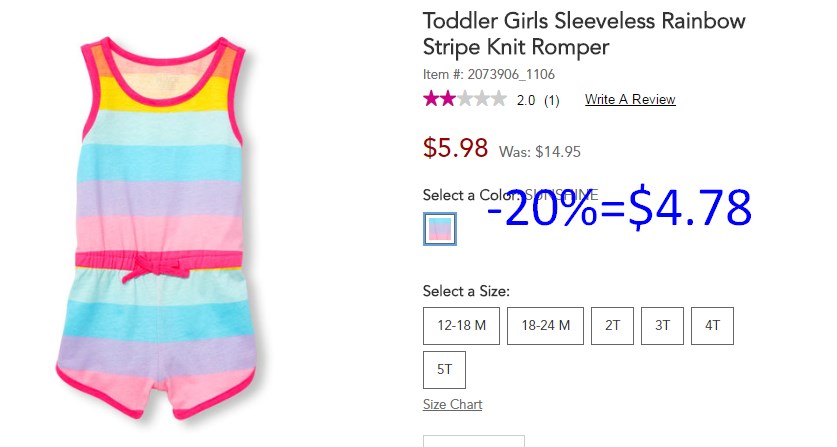
Task: Pick the 2T size option
Action: [x=612, y=326]
